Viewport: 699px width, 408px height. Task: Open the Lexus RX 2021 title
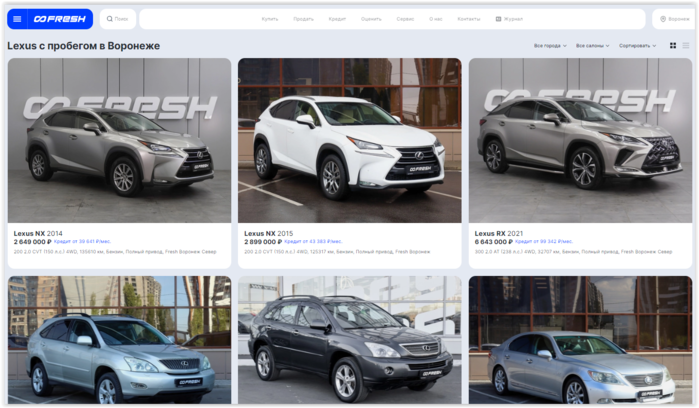click(499, 233)
